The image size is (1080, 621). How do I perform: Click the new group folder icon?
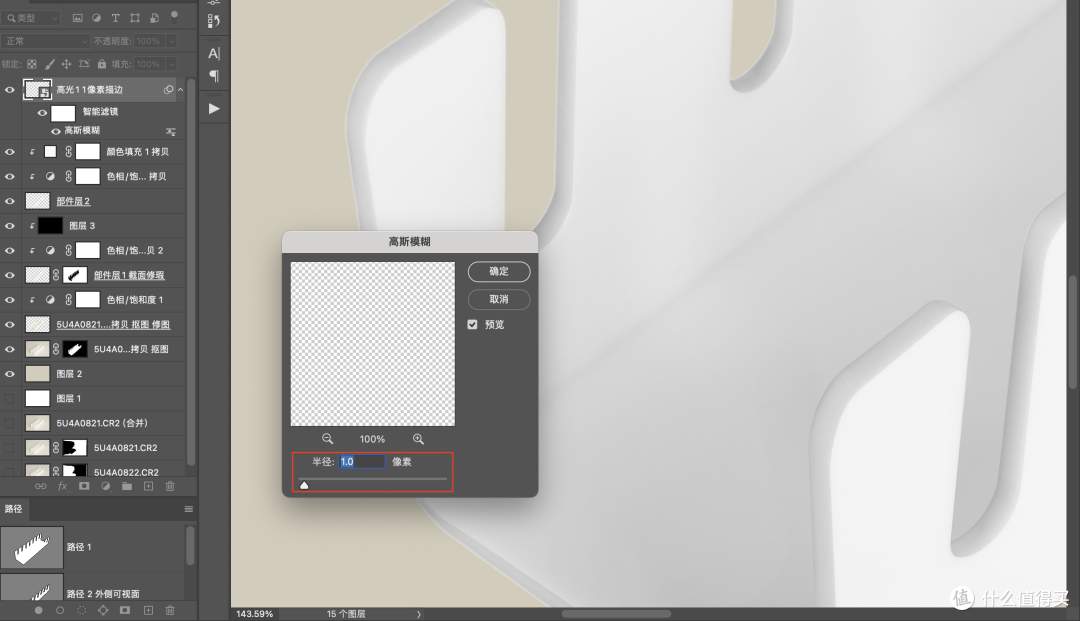(x=127, y=486)
